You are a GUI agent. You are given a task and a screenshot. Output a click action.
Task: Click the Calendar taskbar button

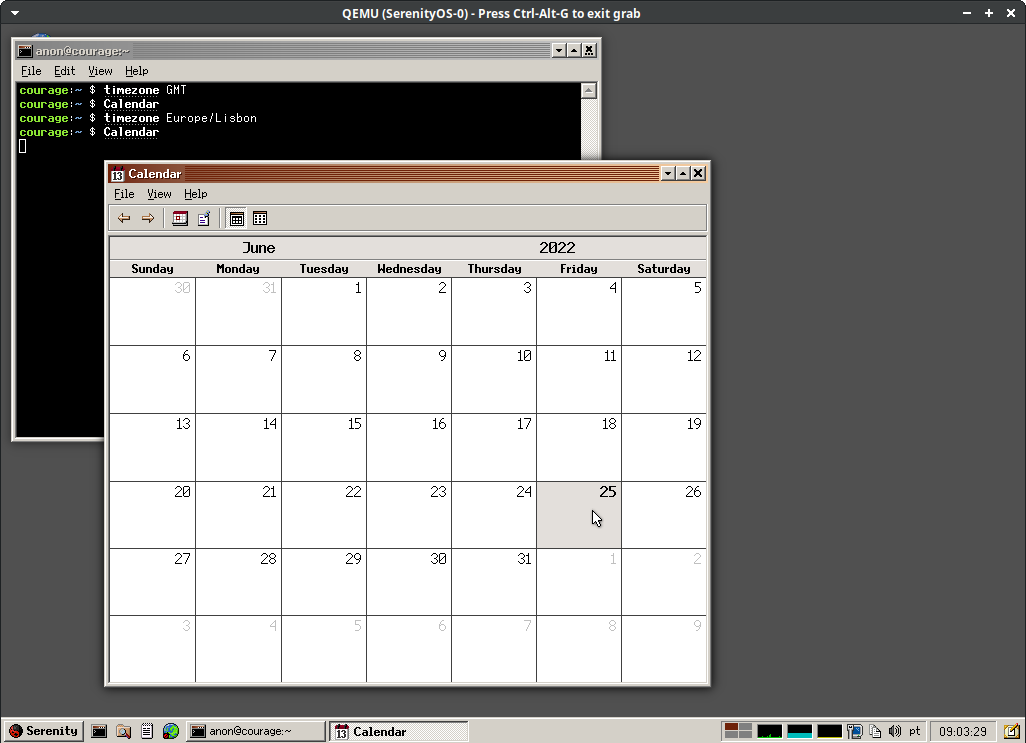point(398,731)
